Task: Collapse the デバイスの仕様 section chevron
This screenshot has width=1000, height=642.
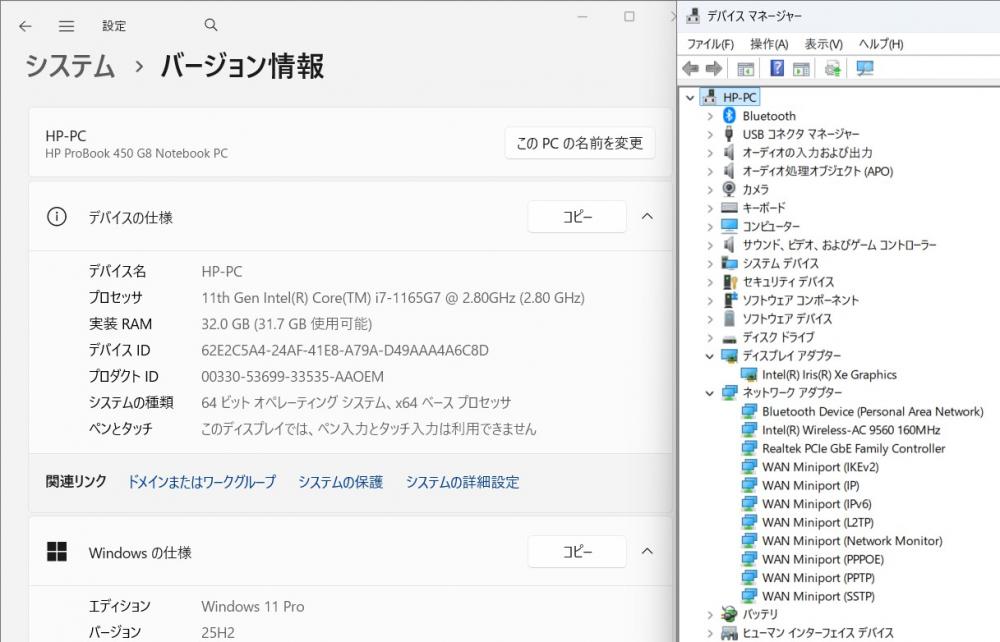Action: [647, 216]
